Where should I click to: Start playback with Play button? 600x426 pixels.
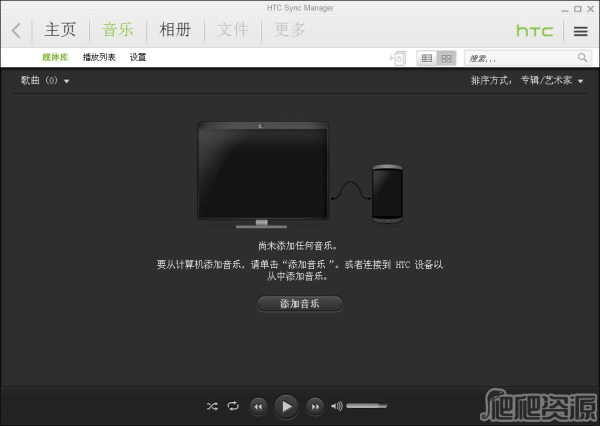[x=286, y=406]
